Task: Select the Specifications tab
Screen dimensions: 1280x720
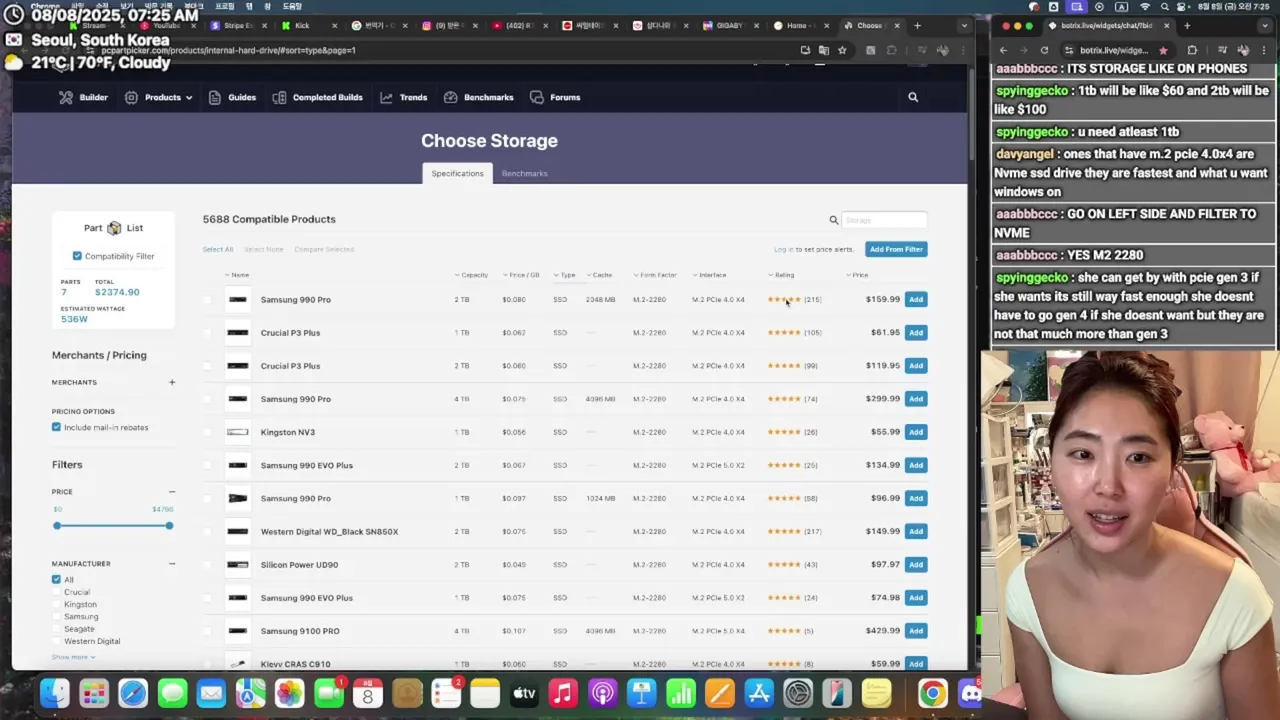Action: (457, 173)
